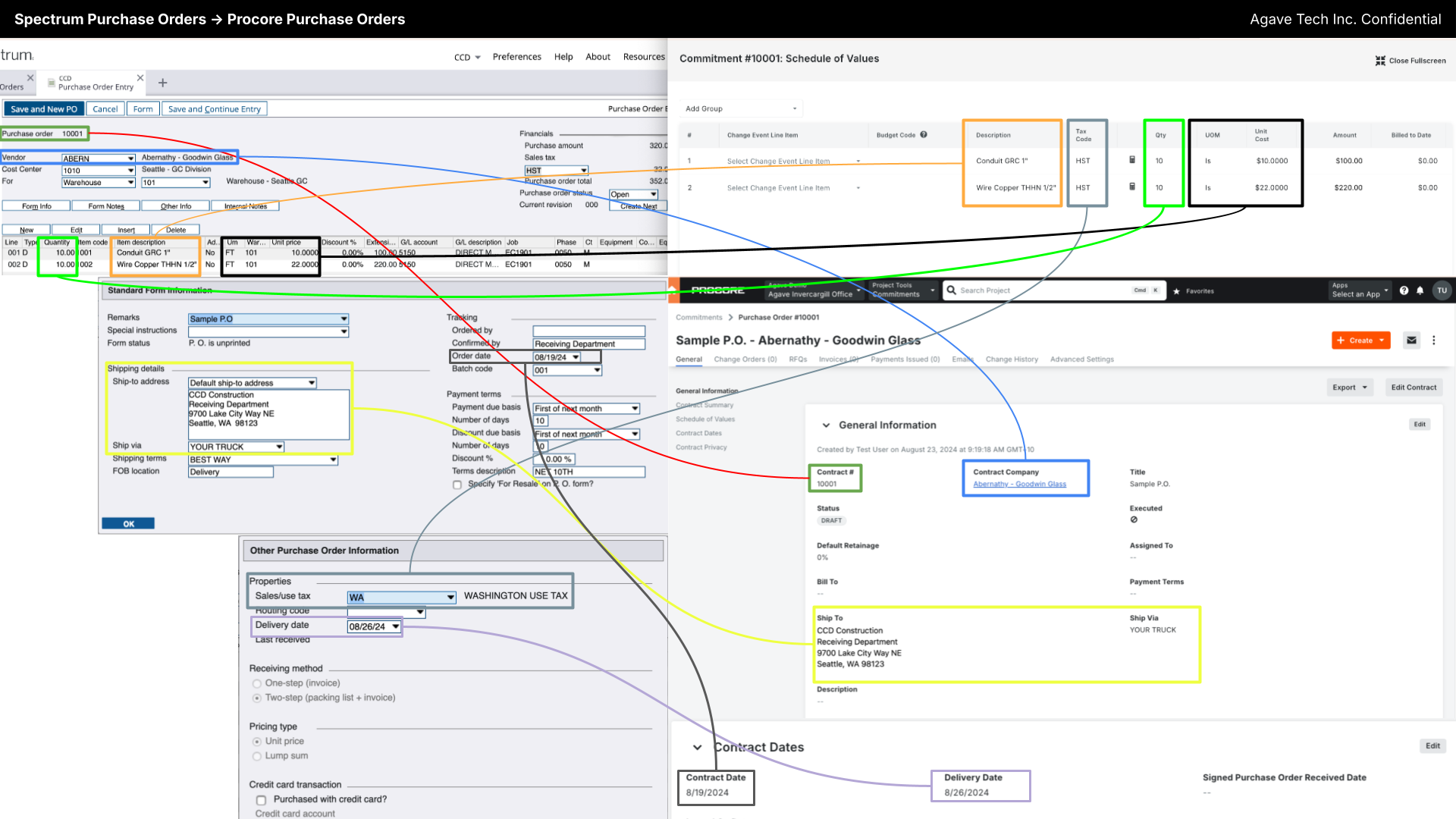Click the Favorites star icon in Procore
The height and width of the screenshot is (819, 1456).
[1178, 290]
